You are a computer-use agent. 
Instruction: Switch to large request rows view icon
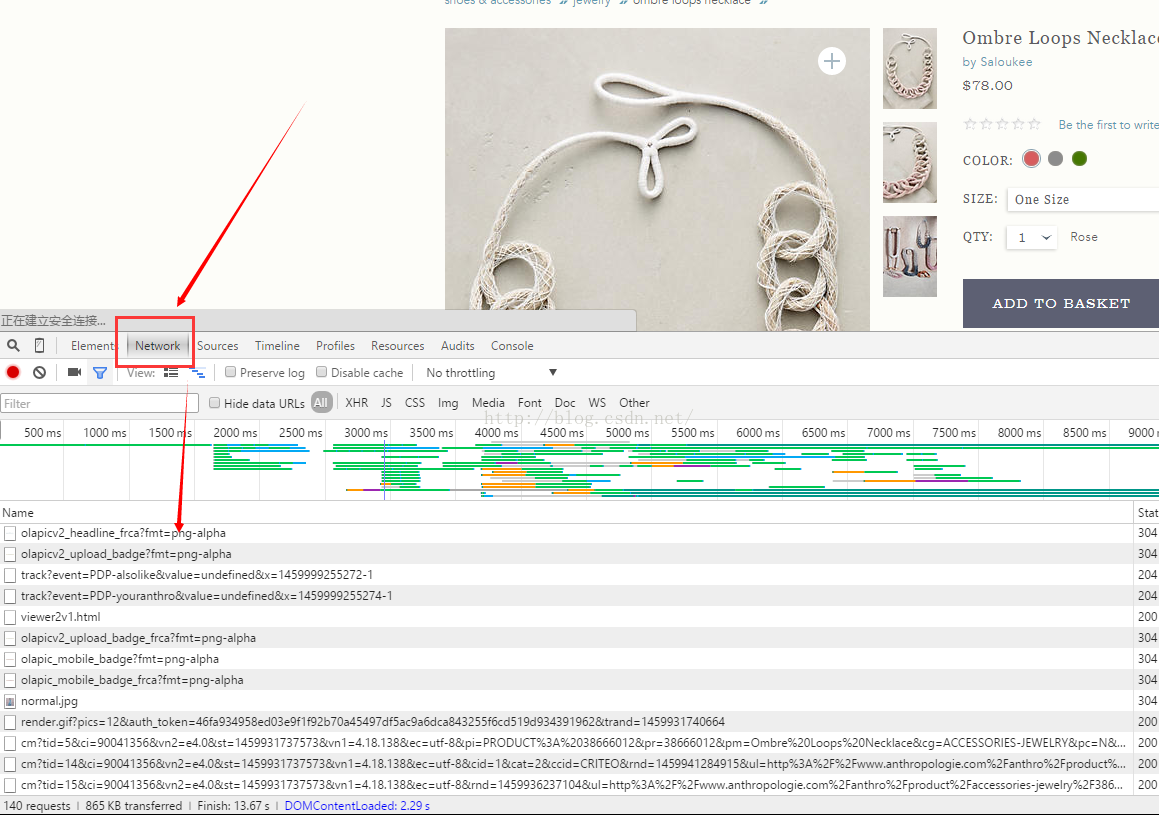[x=171, y=372]
